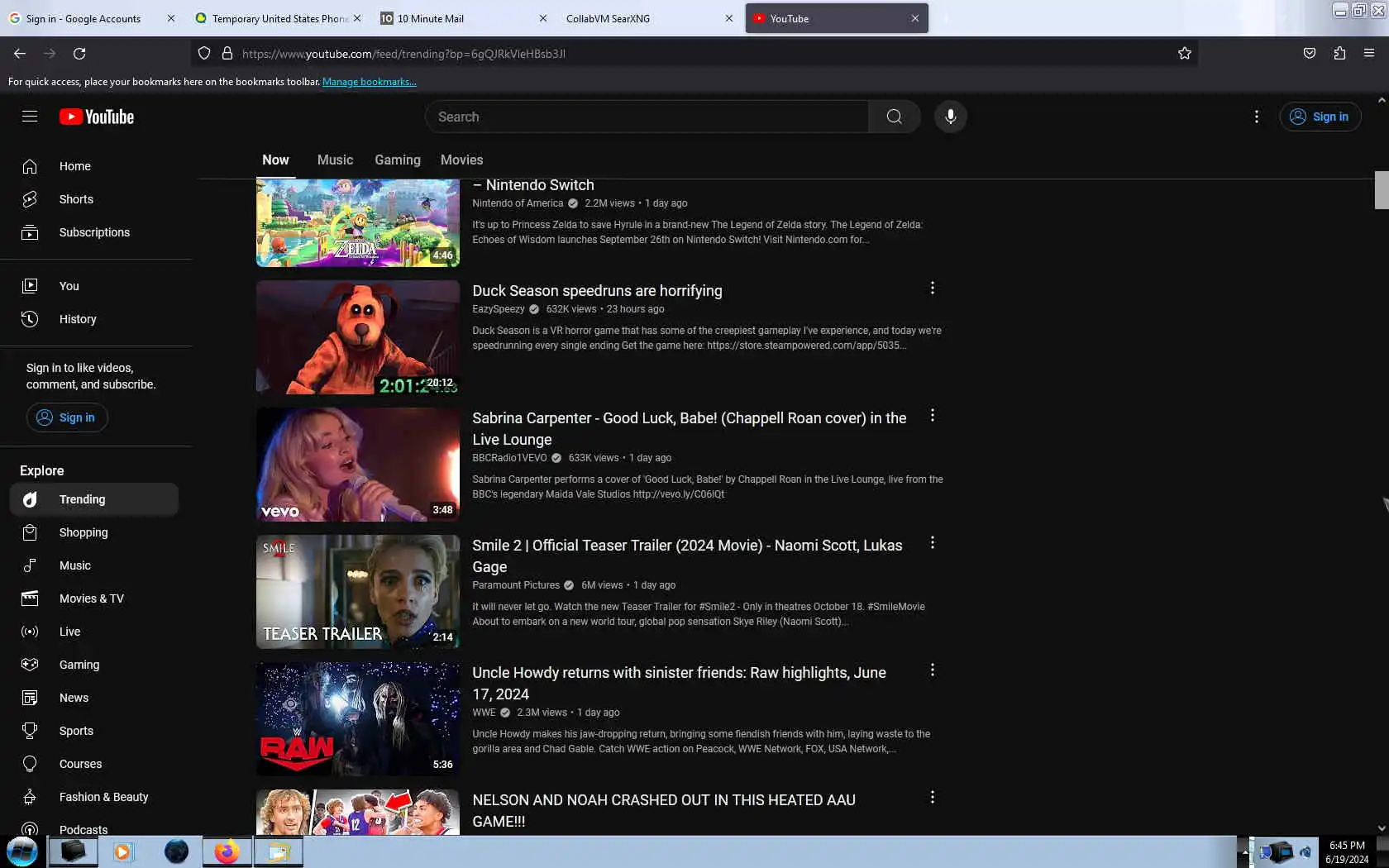Open Fashion & Beauty in the sidebar
The width and height of the screenshot is (1389, 868).
pos(94,797)
